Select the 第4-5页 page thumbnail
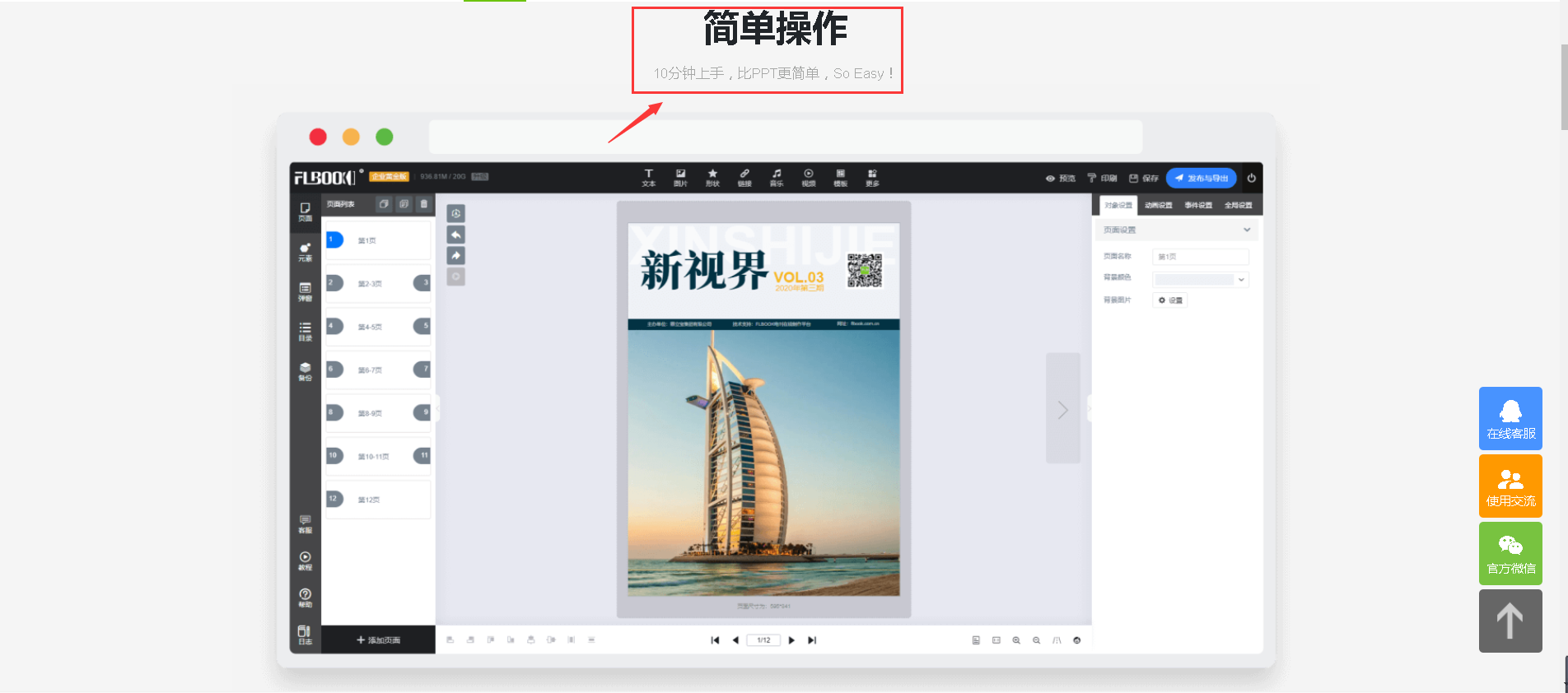This screenshot has height=693, width=1568. tap(378, 327)
